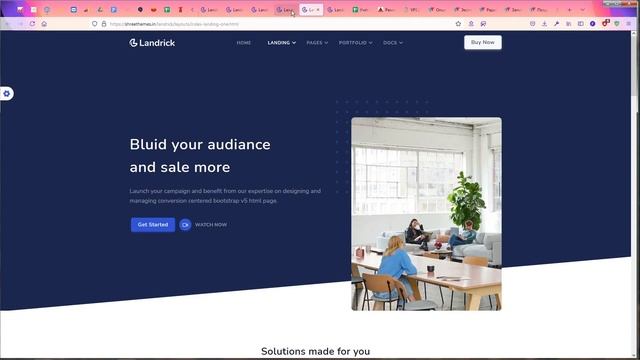Switch to the tab with red triangle favicon
The image size is (640, 360).
pyautogui.click(x=386, y=9)
